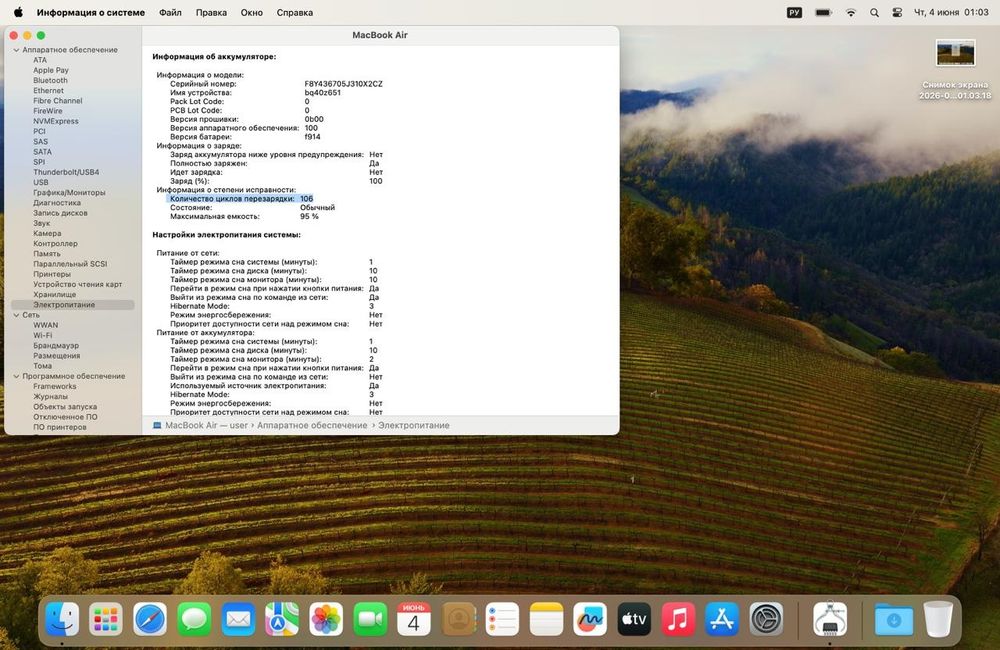The height and width of the screenshot is (650, 1000).
Task: Open Photos from the Dock
Action: click(326, 619)
